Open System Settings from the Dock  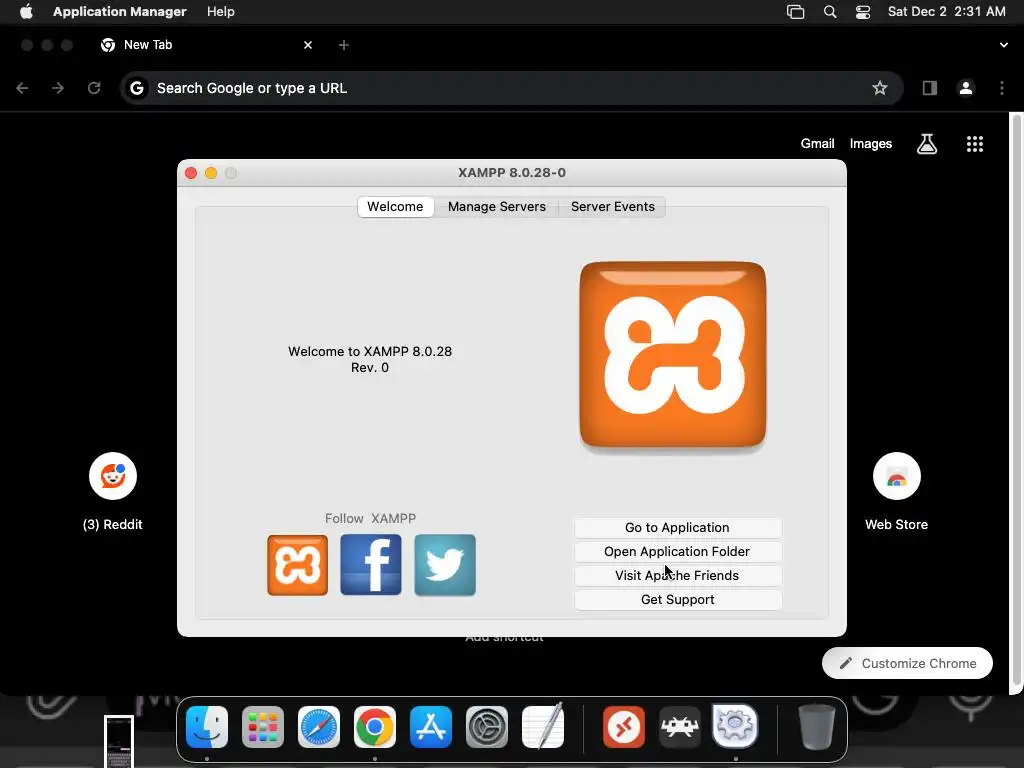[487, 727]
